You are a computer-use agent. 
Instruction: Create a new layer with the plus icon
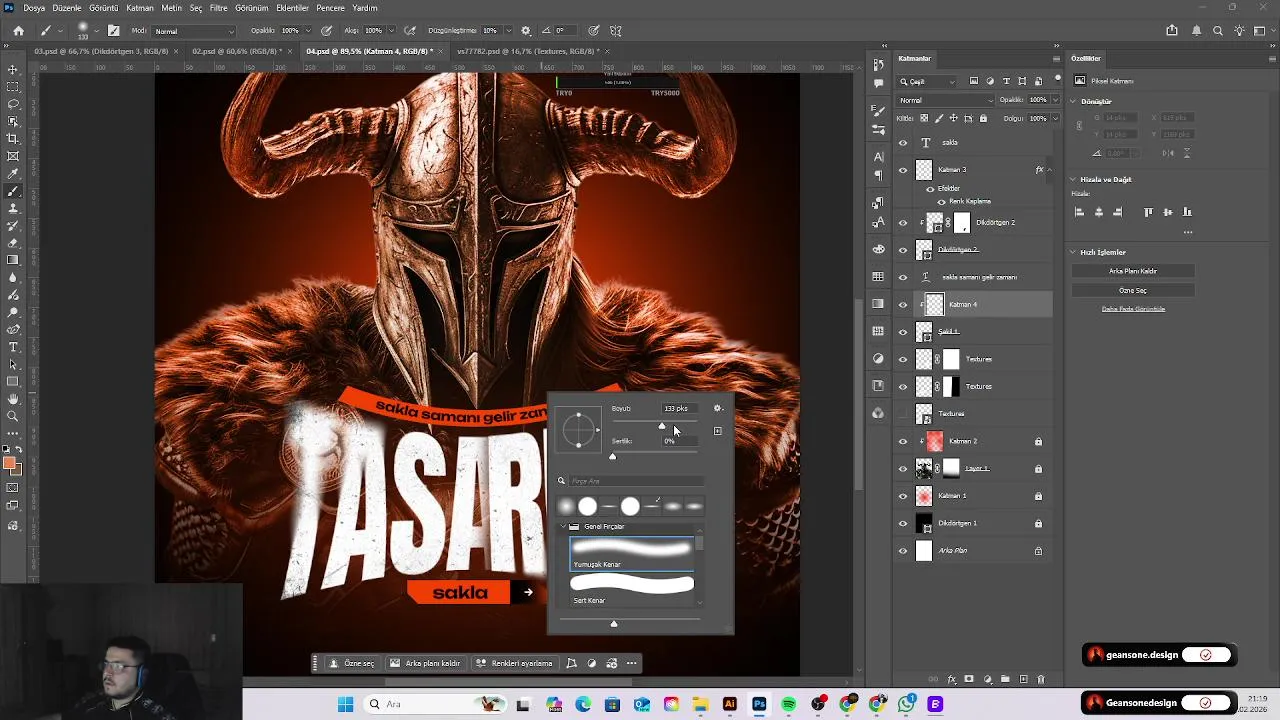click(1023, 679)
